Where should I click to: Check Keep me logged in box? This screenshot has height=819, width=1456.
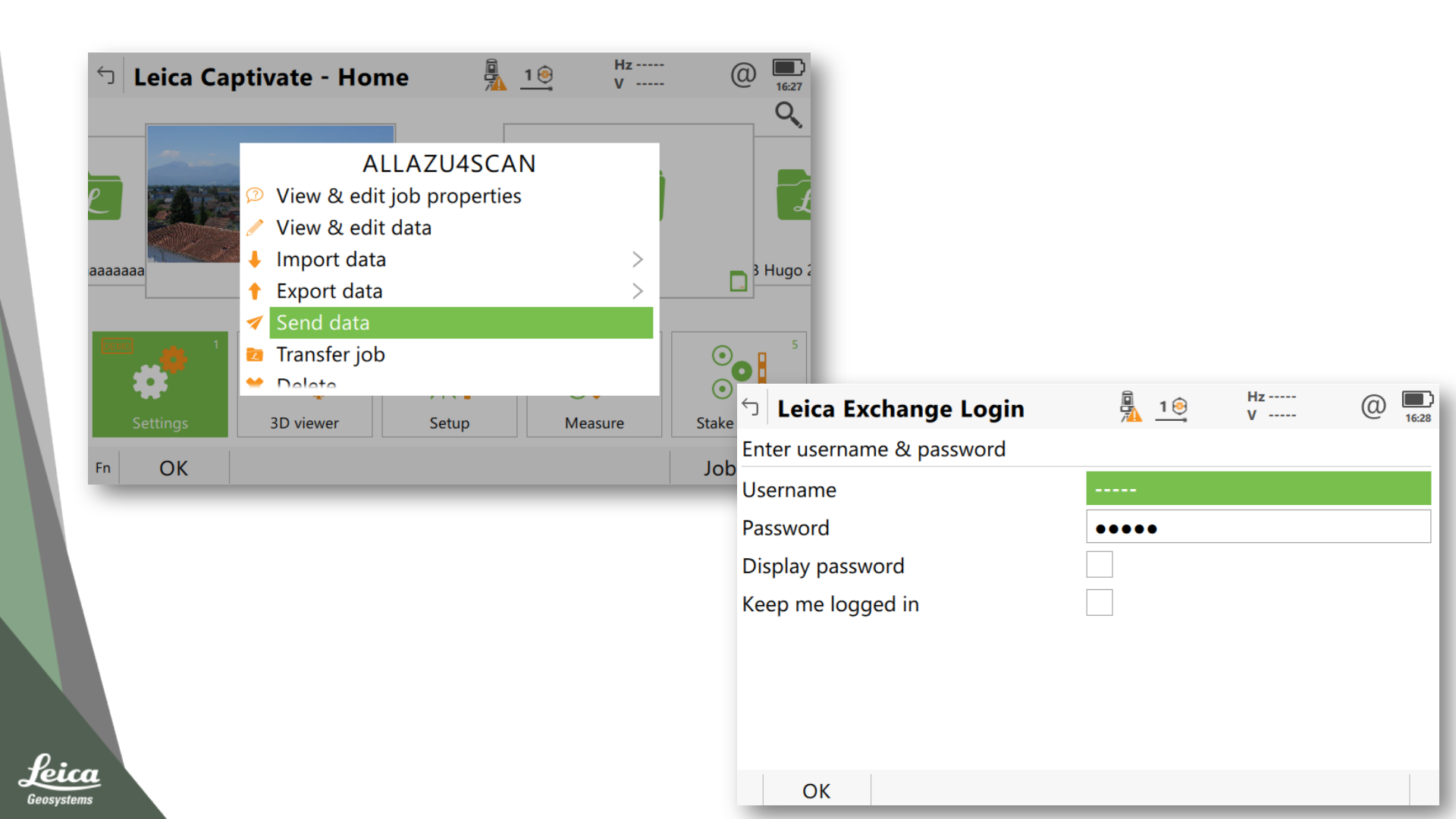tap(1099, 603)
